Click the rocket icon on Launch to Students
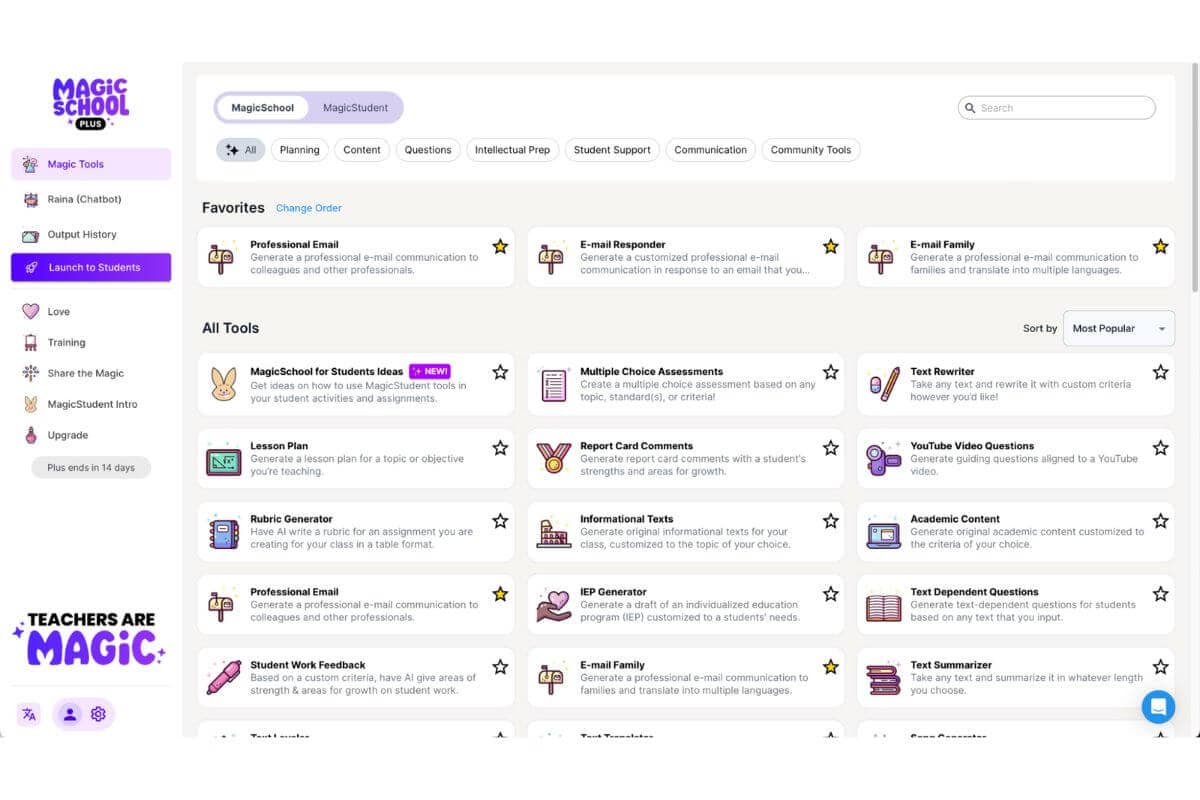Image resolution: width=1200 pixels, height=800 pixels. click(30, 268)
